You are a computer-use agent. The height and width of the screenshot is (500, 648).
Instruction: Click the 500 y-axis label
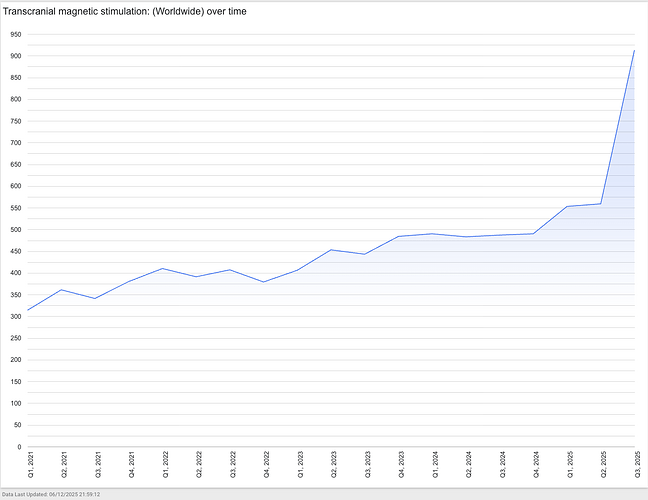15,230
